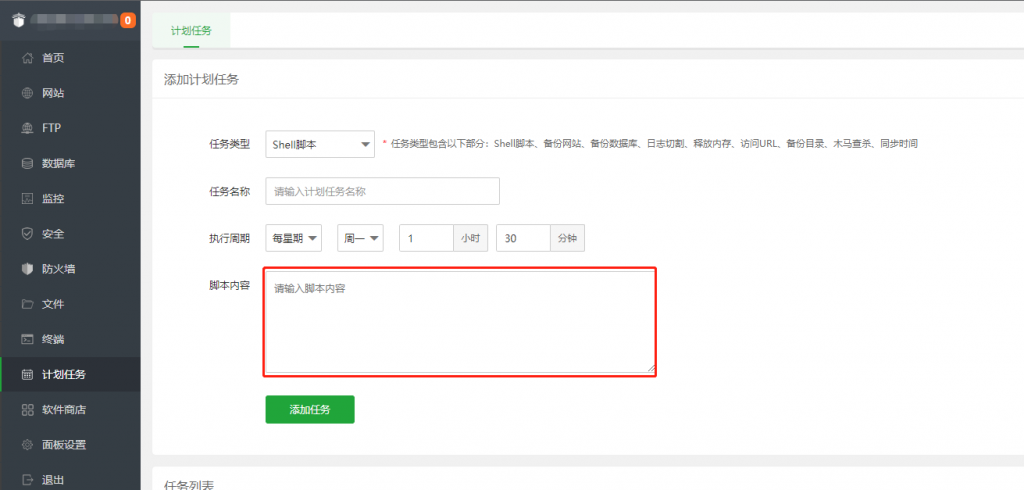The height and width of the screenshot is (490, 1024).
Task: Open the 软件商店 sidebar entry
Action: (x=70, y=410)
